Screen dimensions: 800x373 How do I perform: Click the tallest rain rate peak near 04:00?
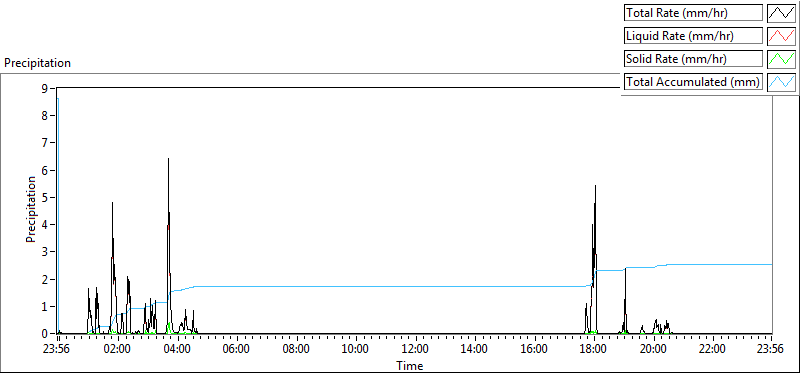[x=168, y=159]
